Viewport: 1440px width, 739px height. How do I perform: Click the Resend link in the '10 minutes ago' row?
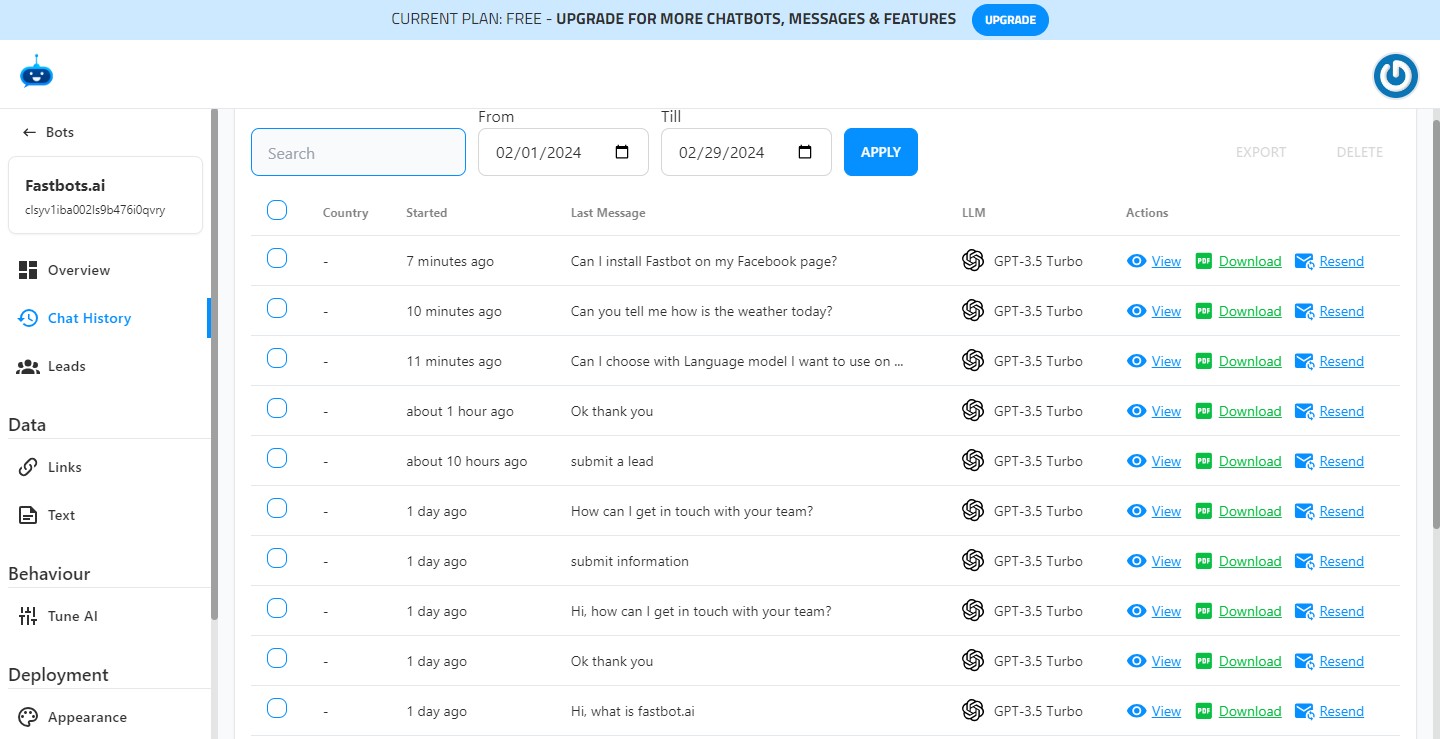1341,311
